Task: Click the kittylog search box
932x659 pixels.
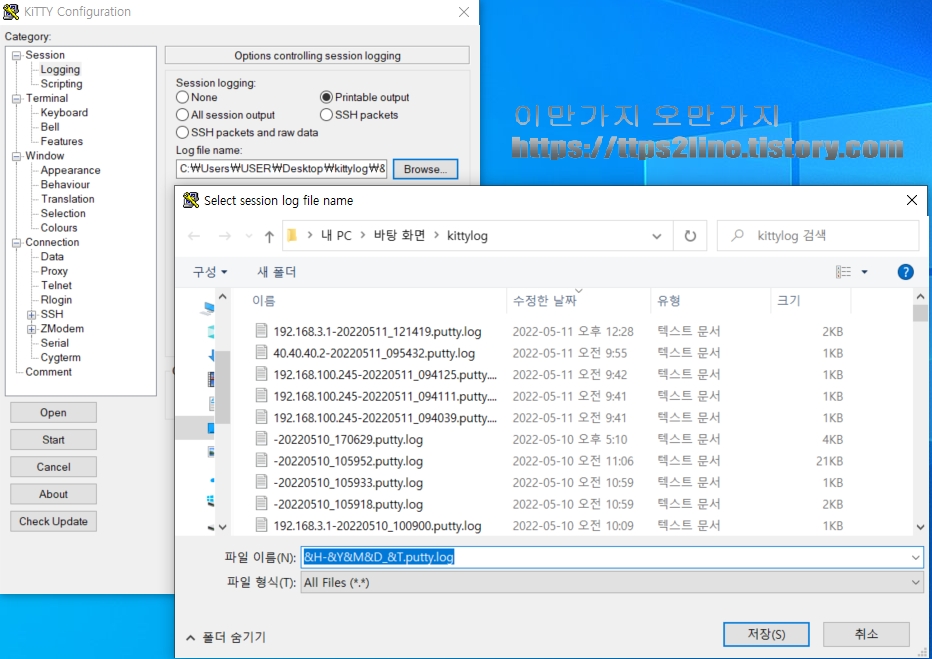Action: point(818,236)
